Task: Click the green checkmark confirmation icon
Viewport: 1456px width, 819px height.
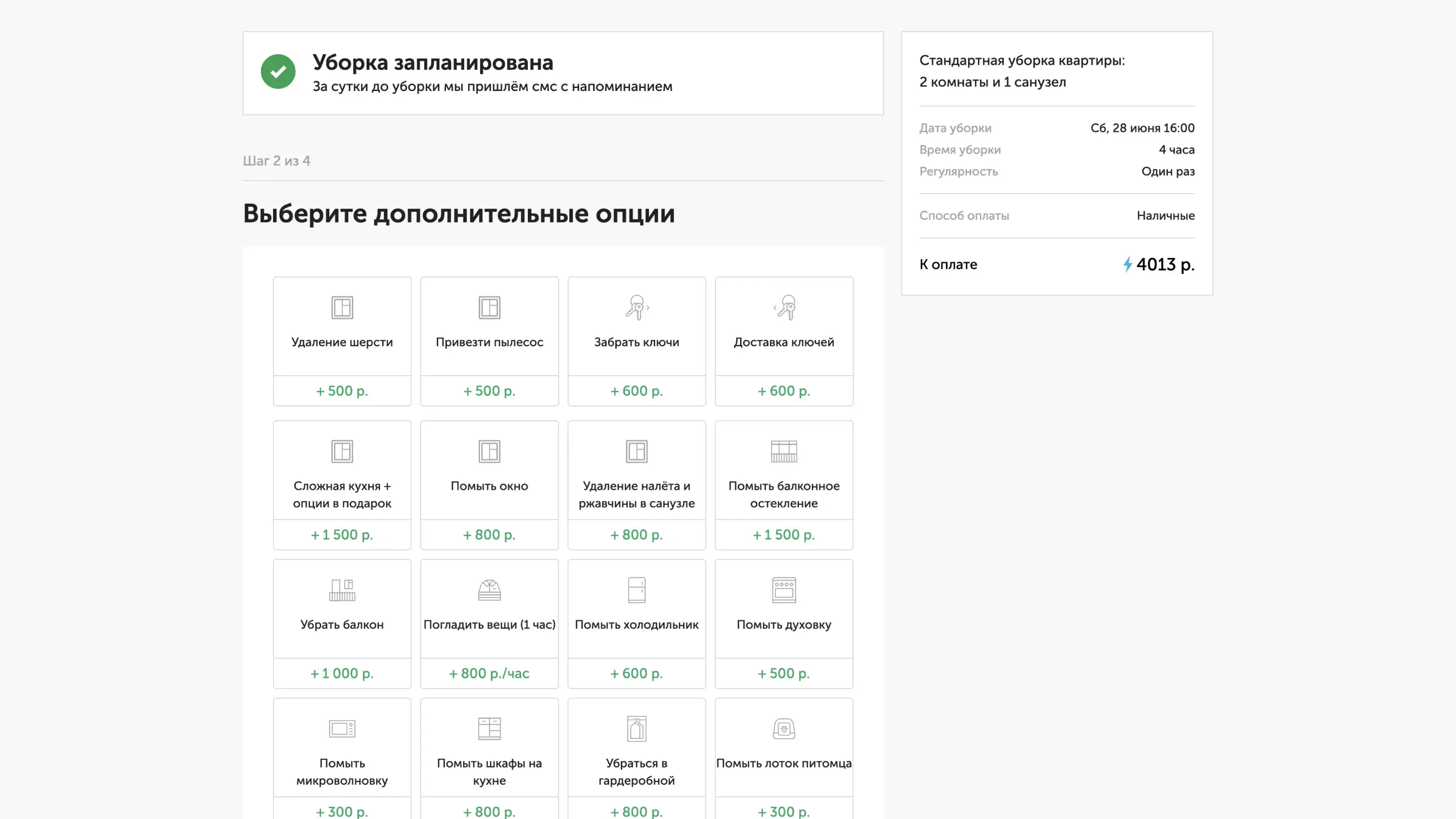Action: [x=278, y=72]
